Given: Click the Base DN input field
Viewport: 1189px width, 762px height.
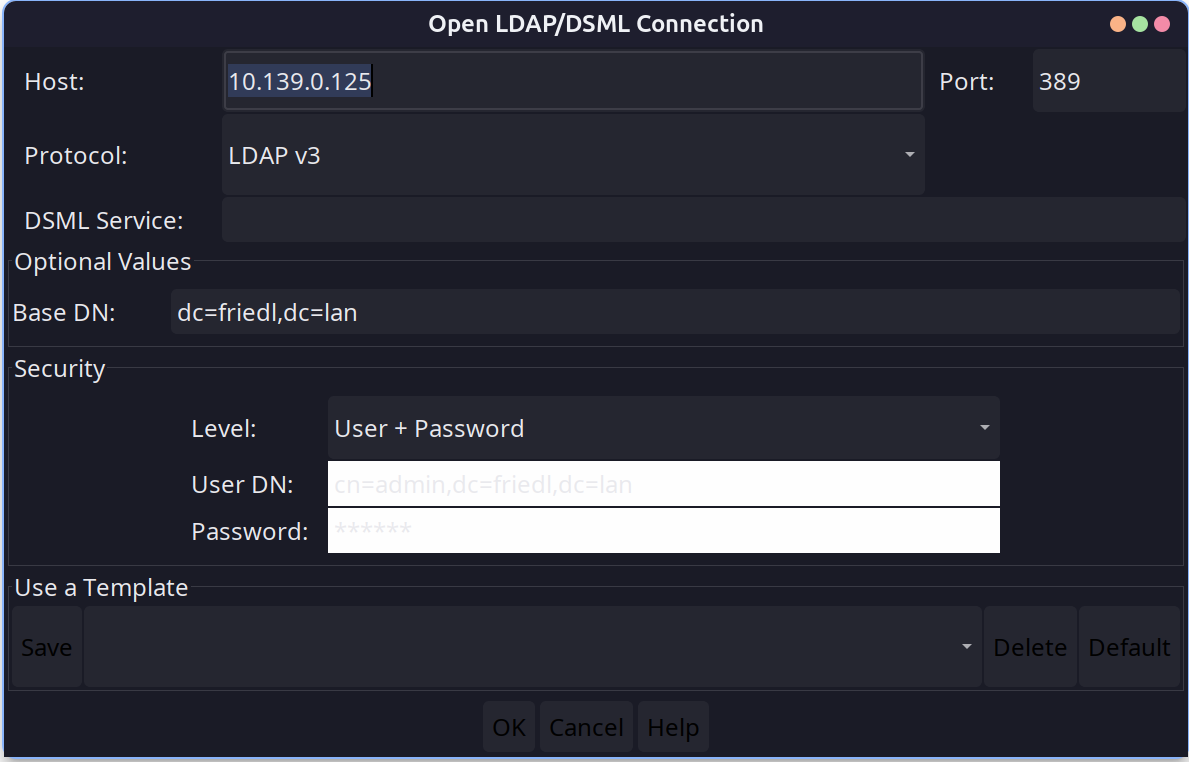Looking at the screenshot, I should tap(674, 313).
